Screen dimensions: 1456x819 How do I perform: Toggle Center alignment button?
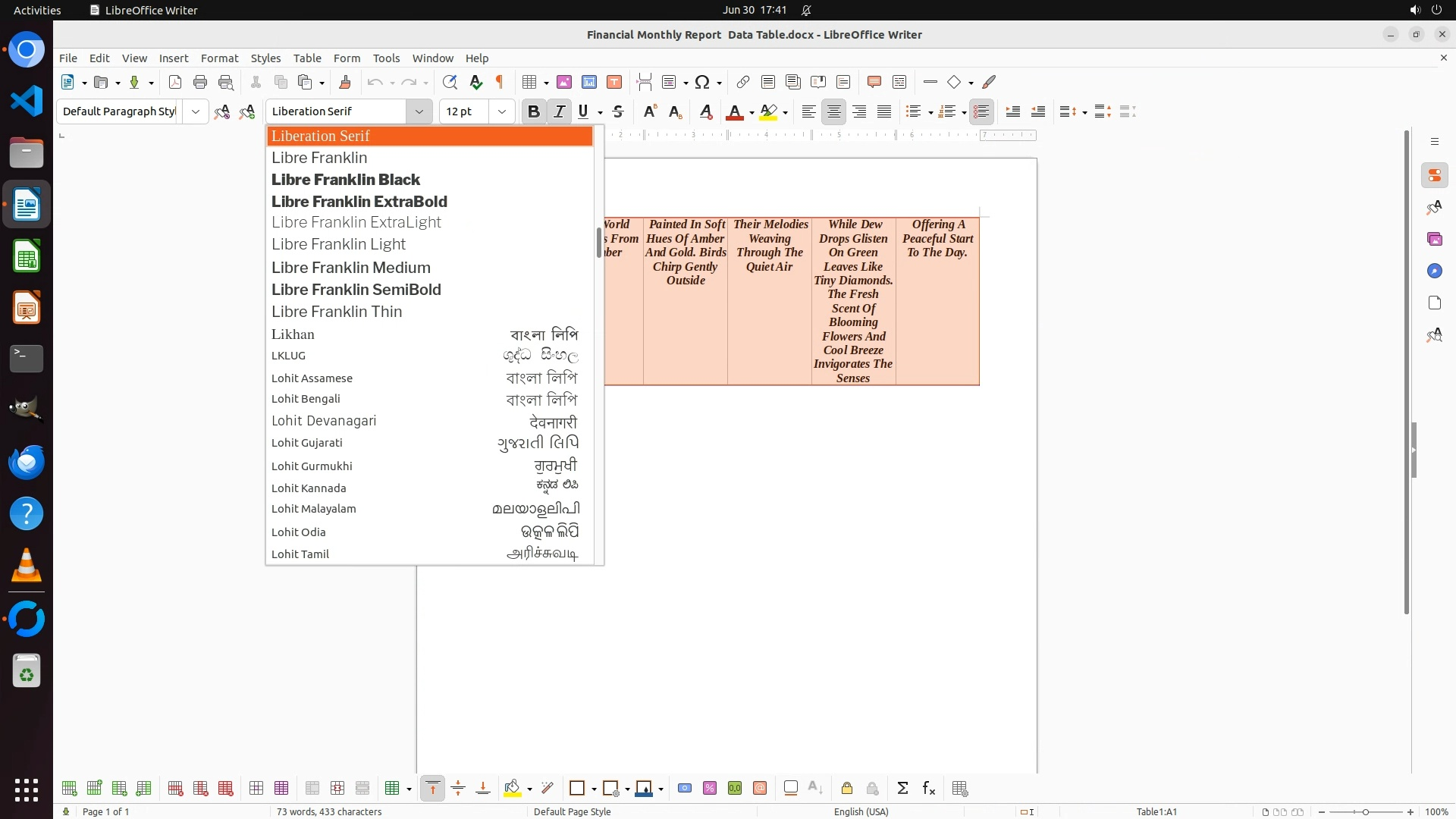(833, 111)
